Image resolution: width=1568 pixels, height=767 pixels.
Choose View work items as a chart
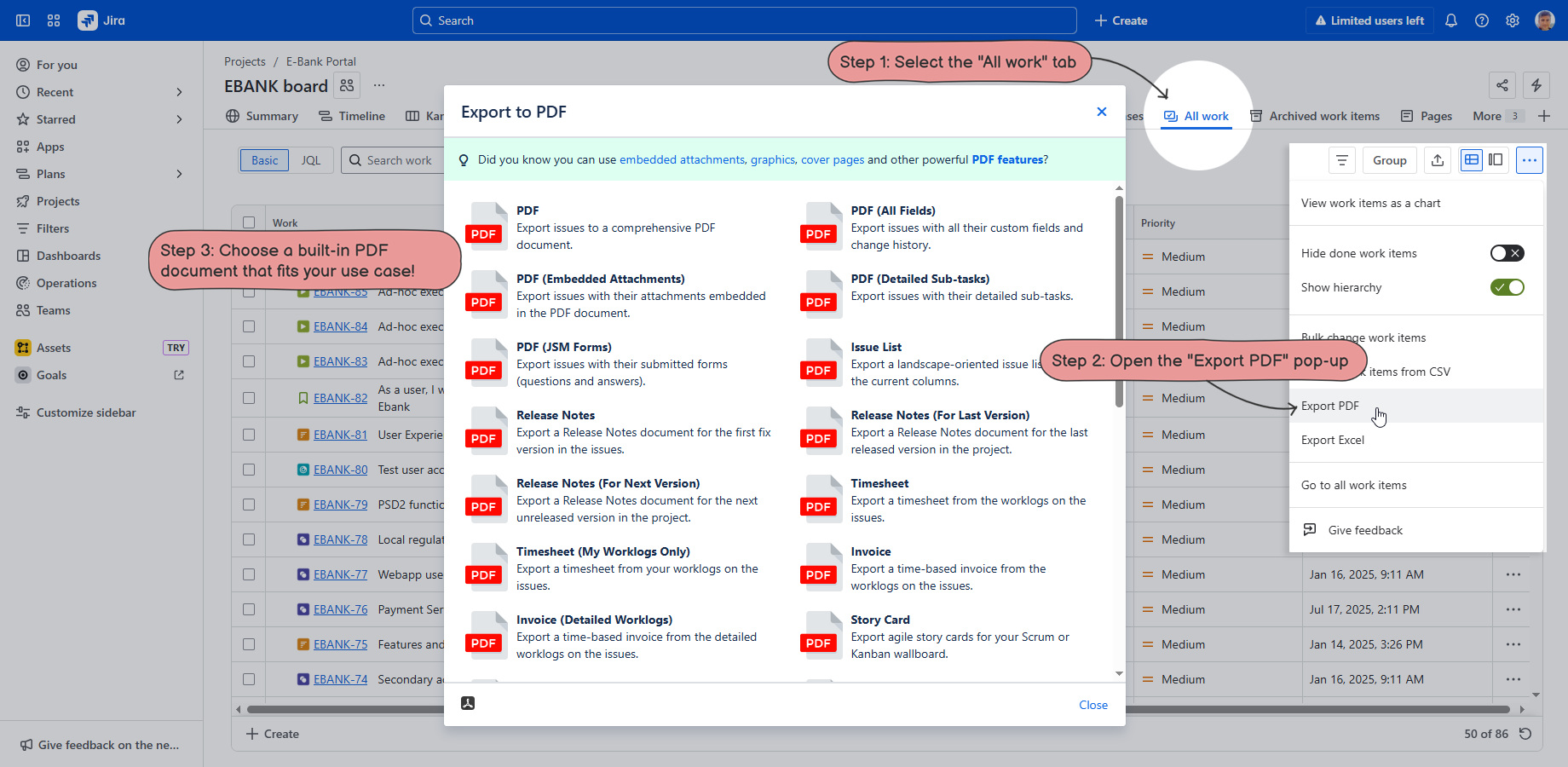click(1416, 203)
